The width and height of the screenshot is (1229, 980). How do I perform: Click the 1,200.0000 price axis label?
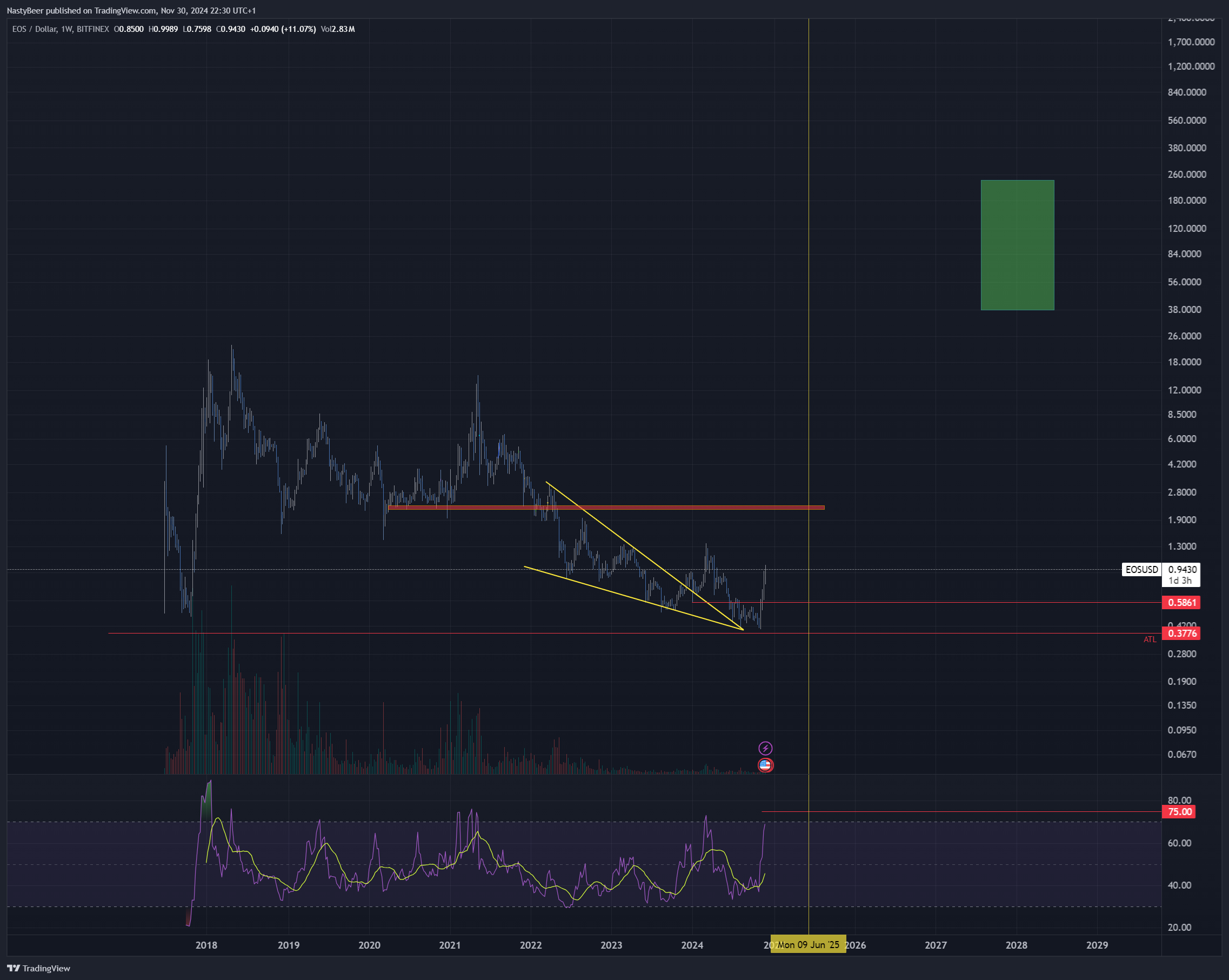pyautogui.click(x=1191, y=66)
